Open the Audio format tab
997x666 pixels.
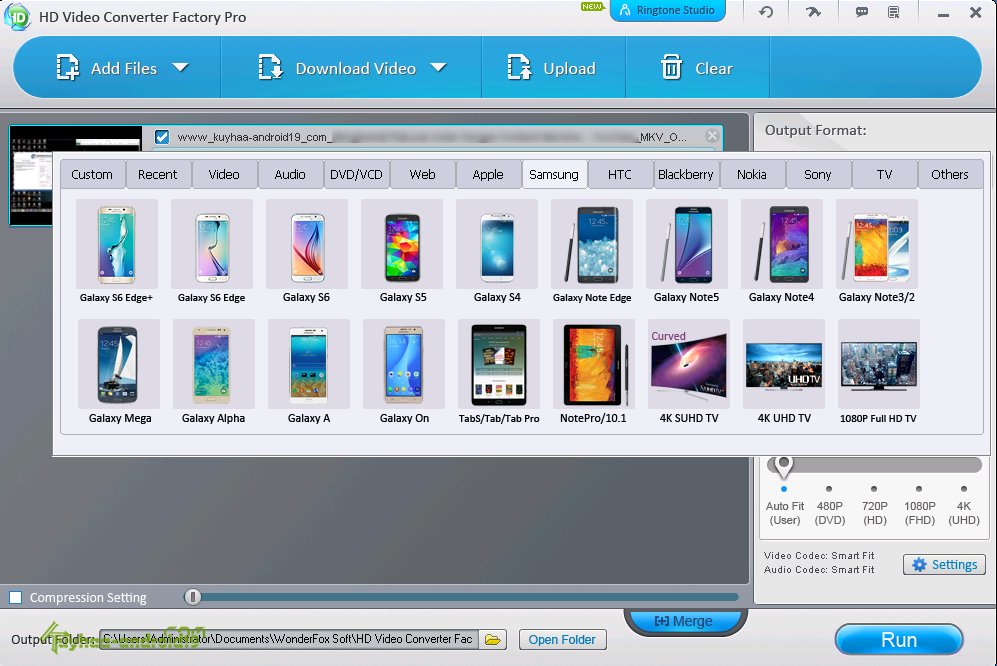tap(290, 174)
